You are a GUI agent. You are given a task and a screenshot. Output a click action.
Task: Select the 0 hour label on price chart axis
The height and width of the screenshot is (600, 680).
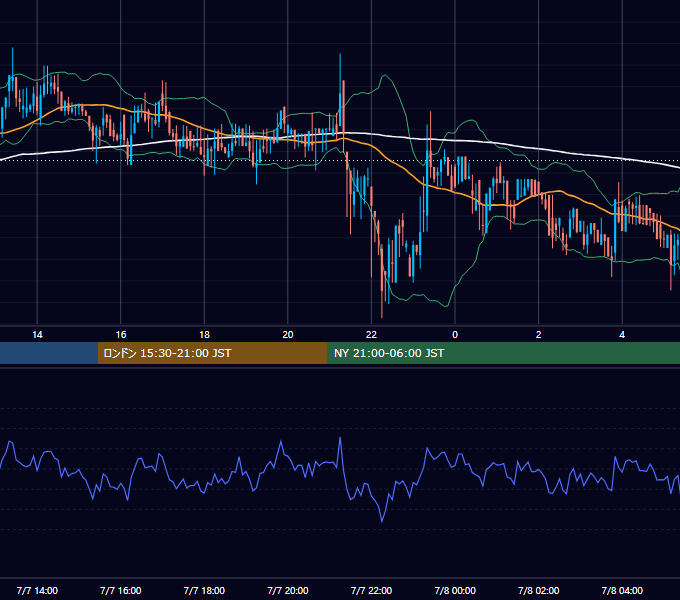coord(455,335)
